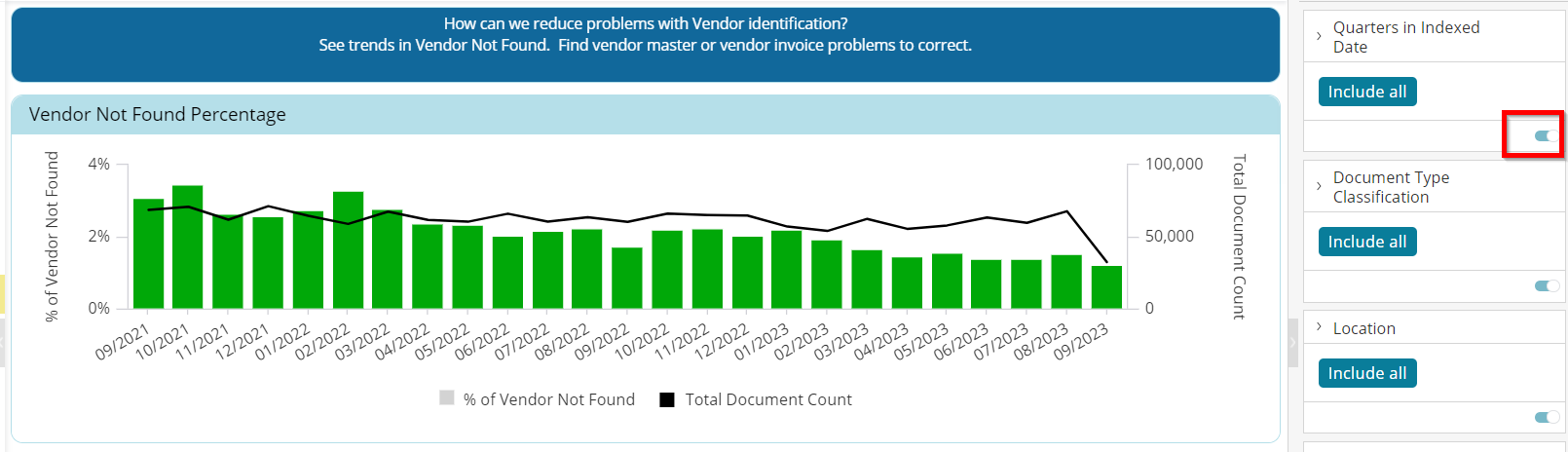This screenshot has height=452, width=1568.
Task: Click the banner line about Vendor Not Found trends
Action: pos(645,45)
